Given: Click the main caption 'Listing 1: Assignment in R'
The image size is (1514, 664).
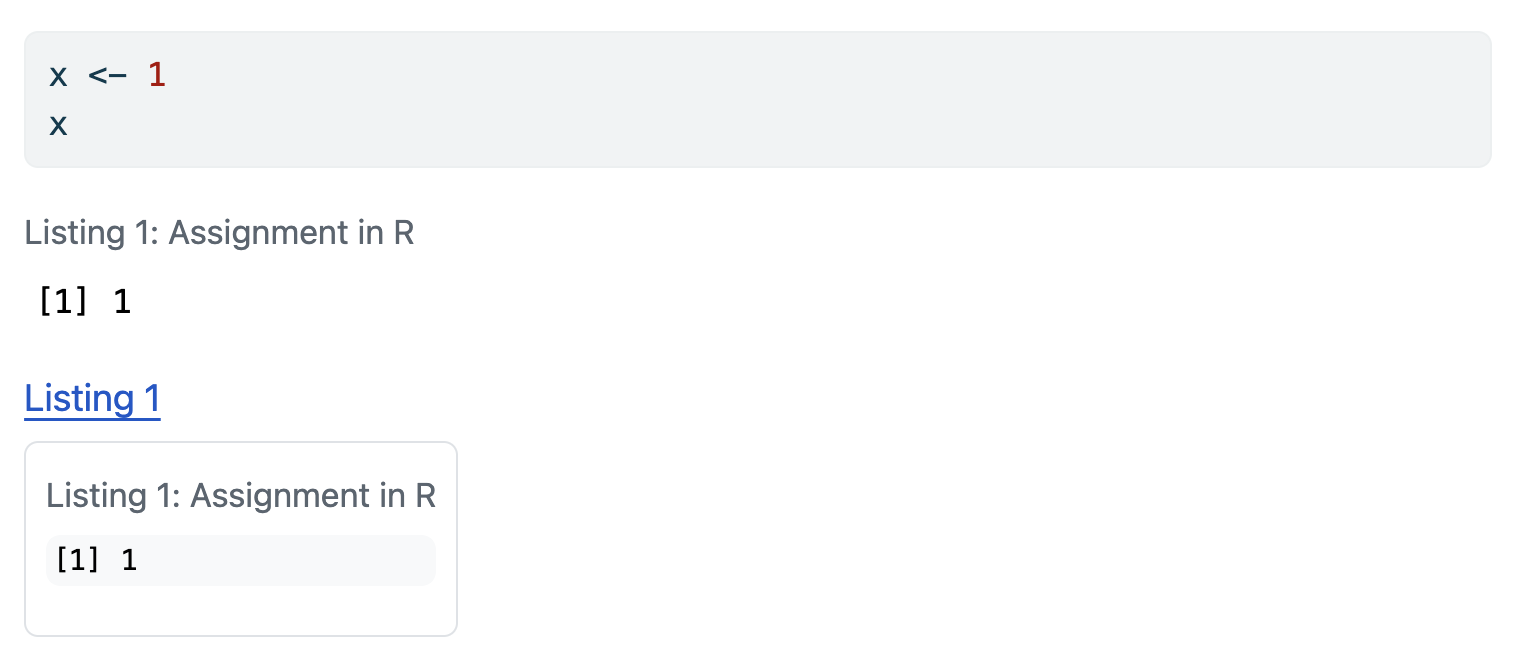Looking at the screenshot, I should [x=219, y=233].
